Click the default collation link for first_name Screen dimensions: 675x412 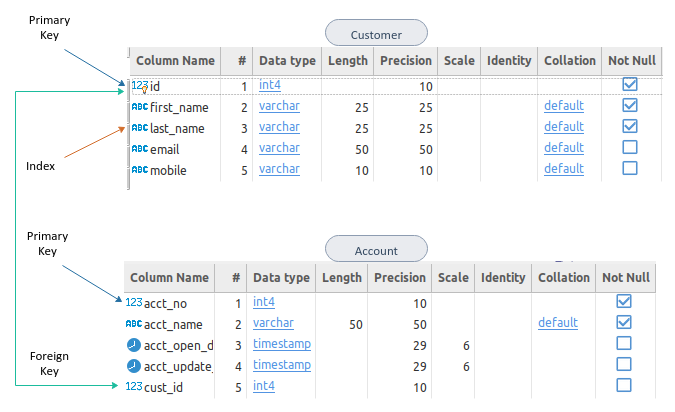(x=564, y=106)
